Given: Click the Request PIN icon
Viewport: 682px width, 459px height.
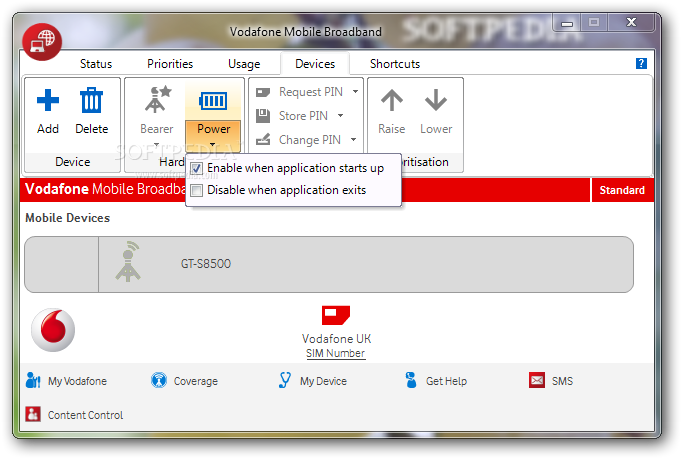Looking at the screenshot, I should [x=263, y=92].
